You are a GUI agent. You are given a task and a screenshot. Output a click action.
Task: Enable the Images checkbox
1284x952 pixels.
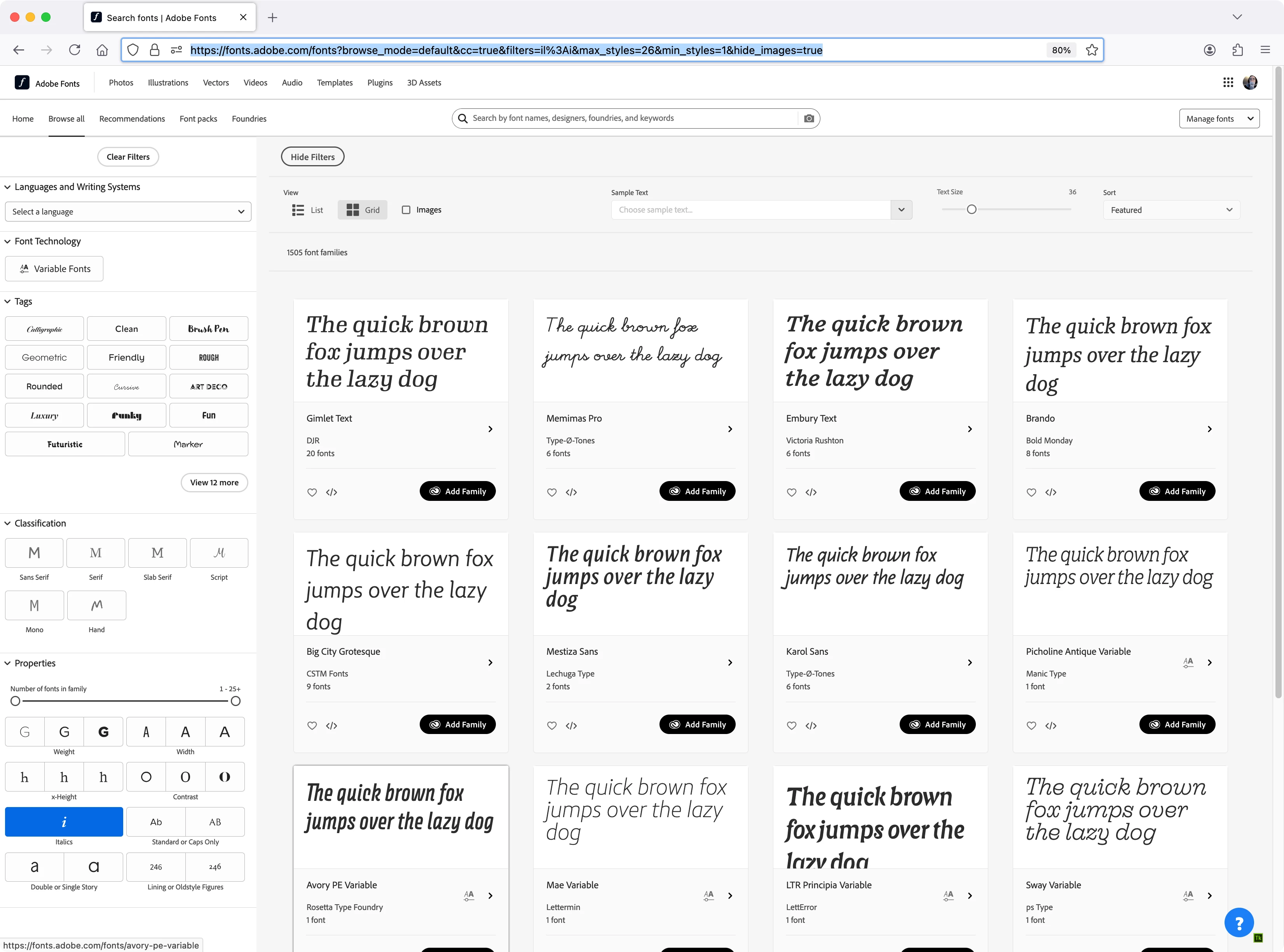click(406, 210)
